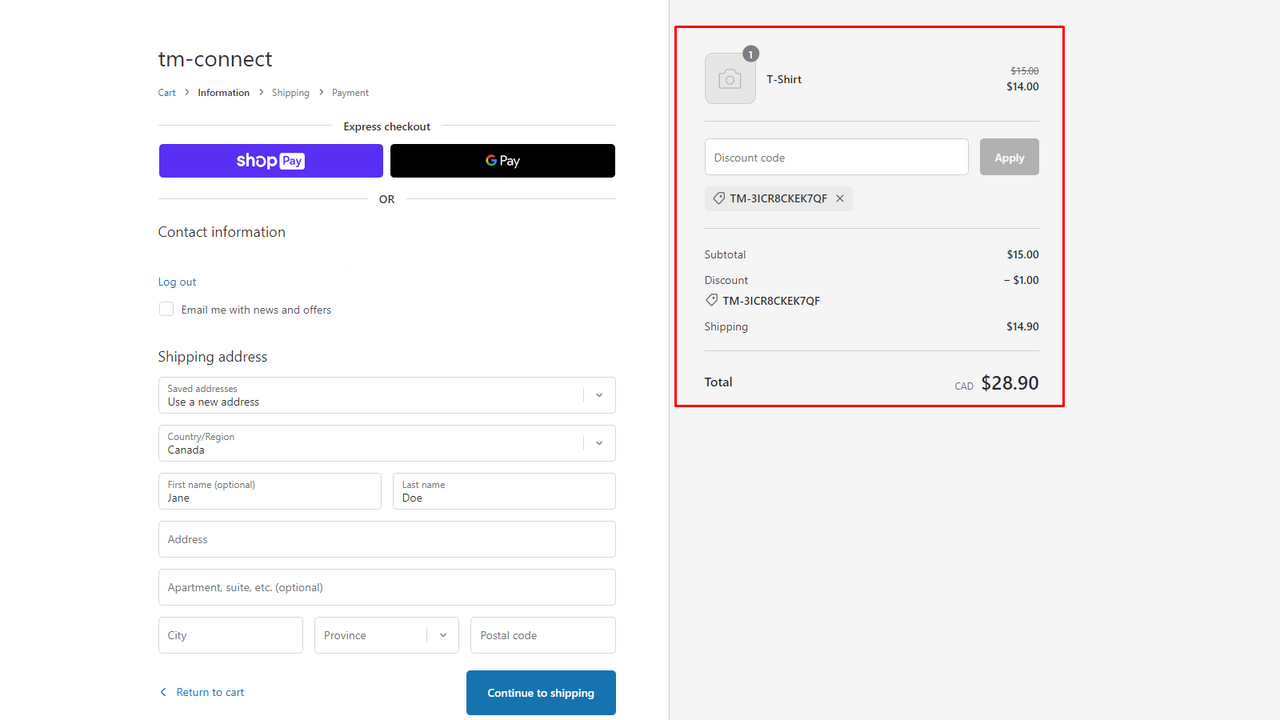Click the $14.90 shipping cost

[1023, 327]
